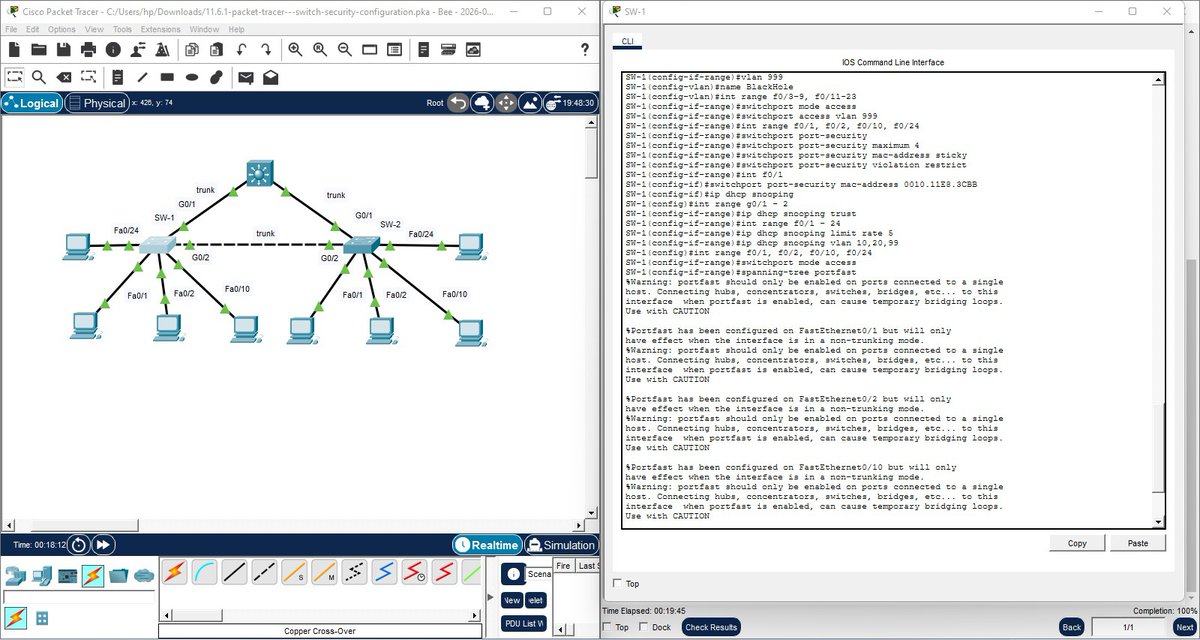The height and width of the screenshot is (640, 1200).
Task: Zoom in on the workspace
Action: [x=295, y=49]
